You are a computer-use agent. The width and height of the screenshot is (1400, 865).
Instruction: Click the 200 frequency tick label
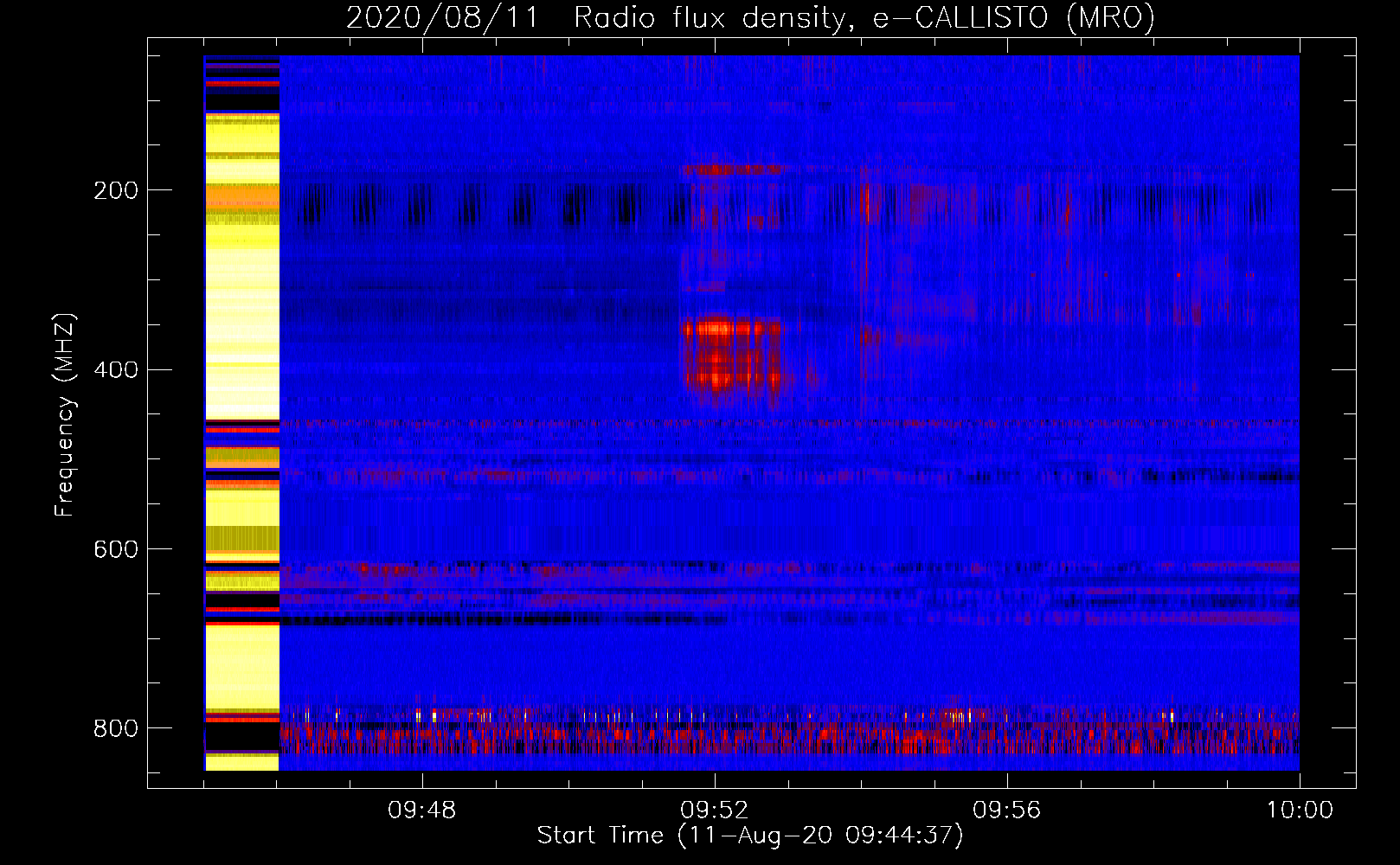click(116, 190)
